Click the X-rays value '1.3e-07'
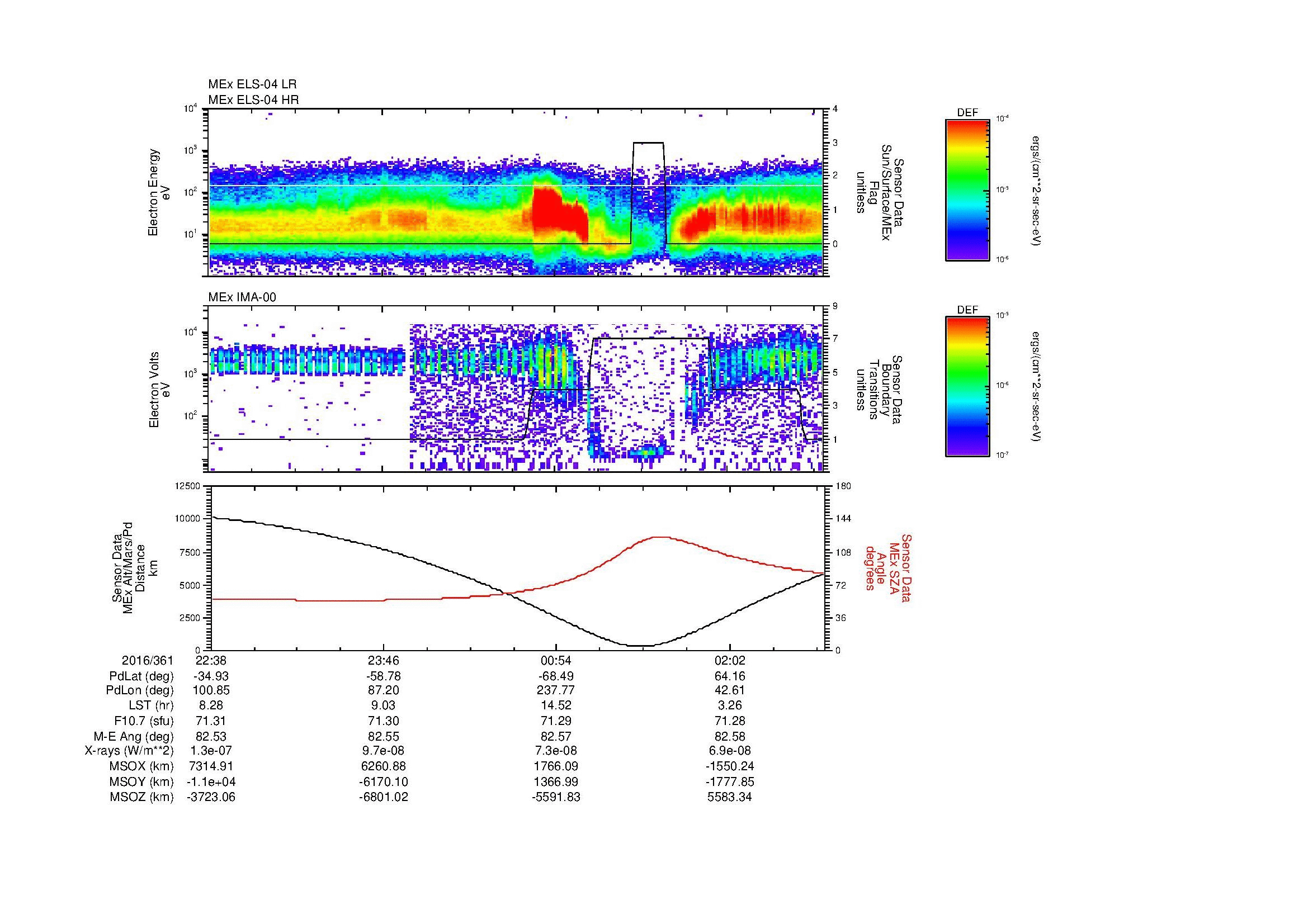1308x924 pixels. 211,751
